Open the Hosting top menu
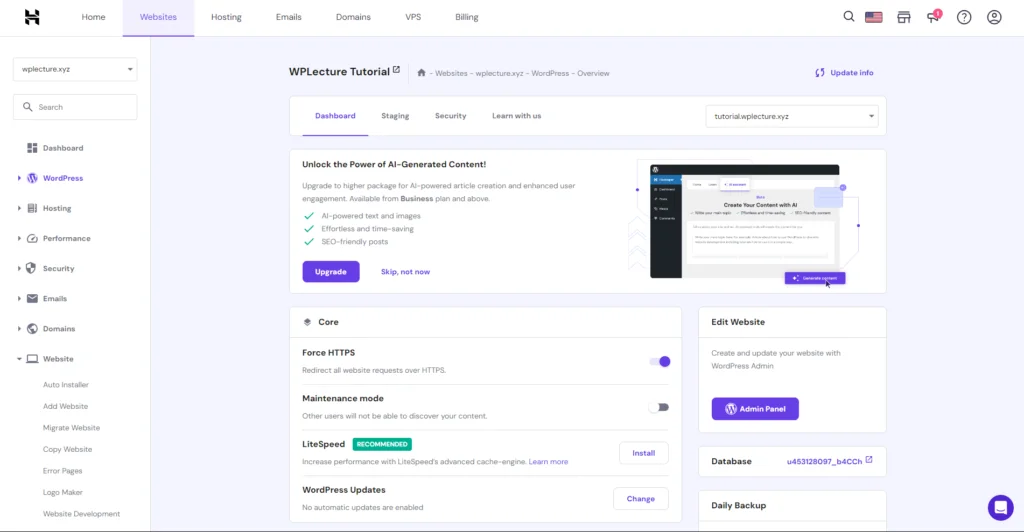This screenshot has width=1024, height=532. 226,17
